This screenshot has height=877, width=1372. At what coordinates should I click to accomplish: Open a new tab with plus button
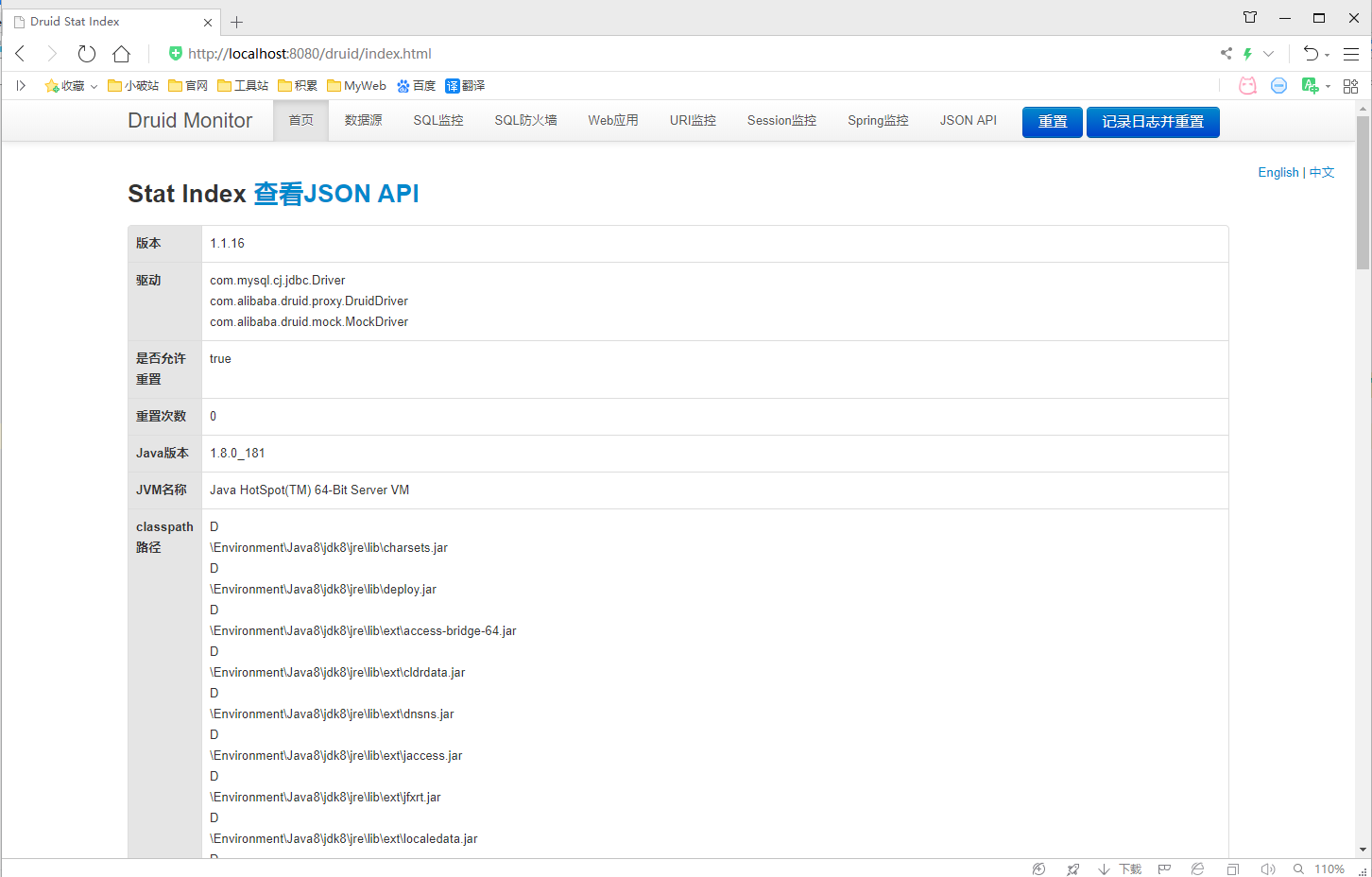tap(236, 22)
